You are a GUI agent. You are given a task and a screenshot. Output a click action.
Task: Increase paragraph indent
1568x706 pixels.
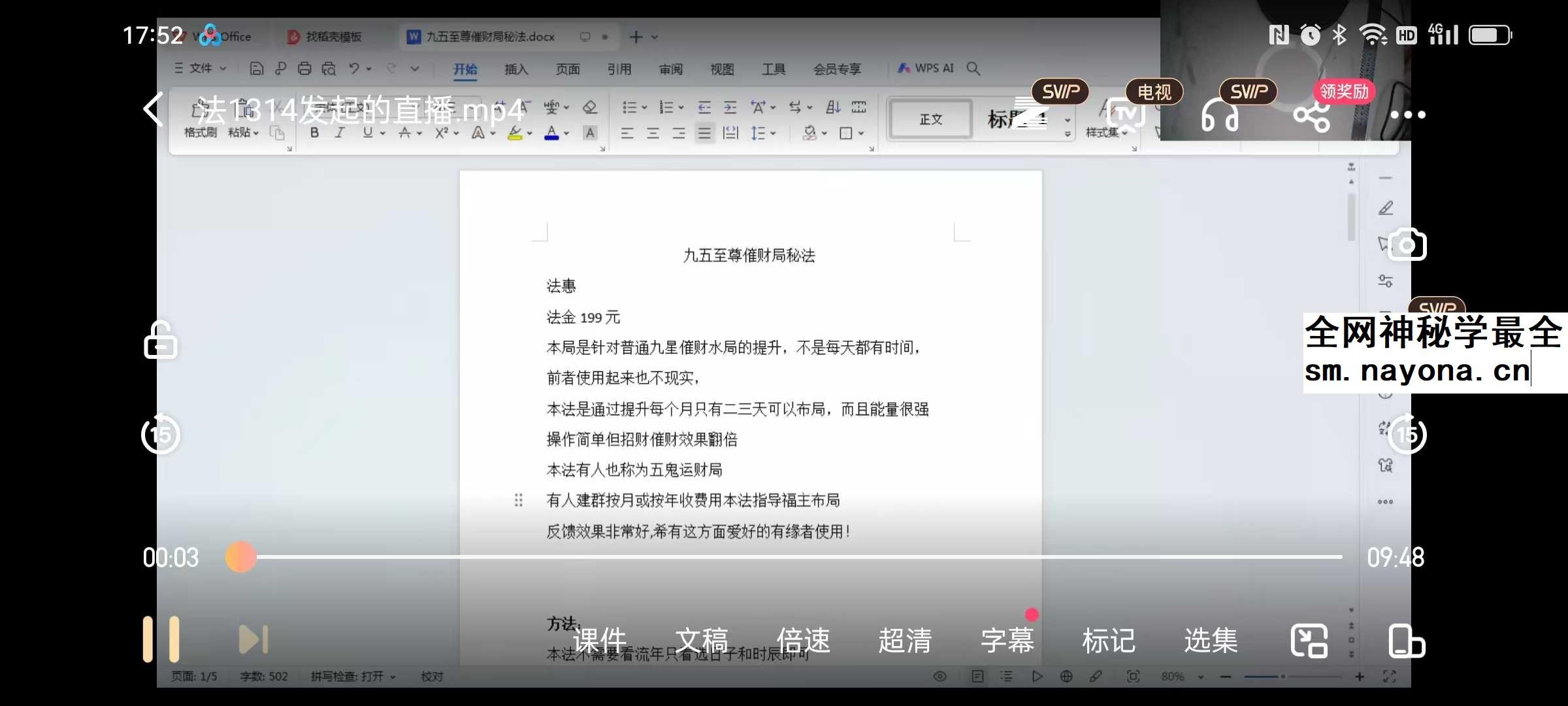(730, 107)
